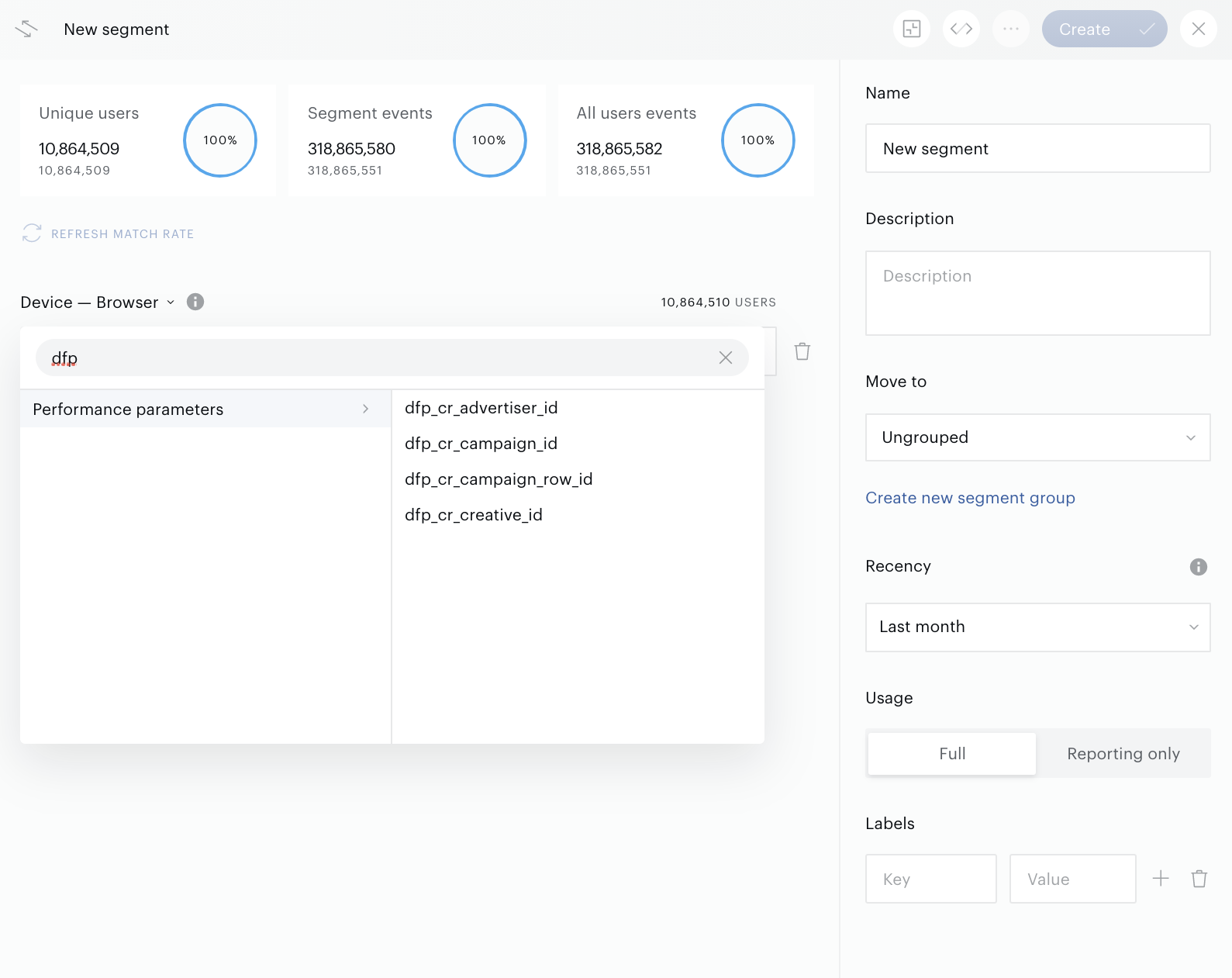
Task: Open the layout panel icon in header
Action: coord(912,29)
